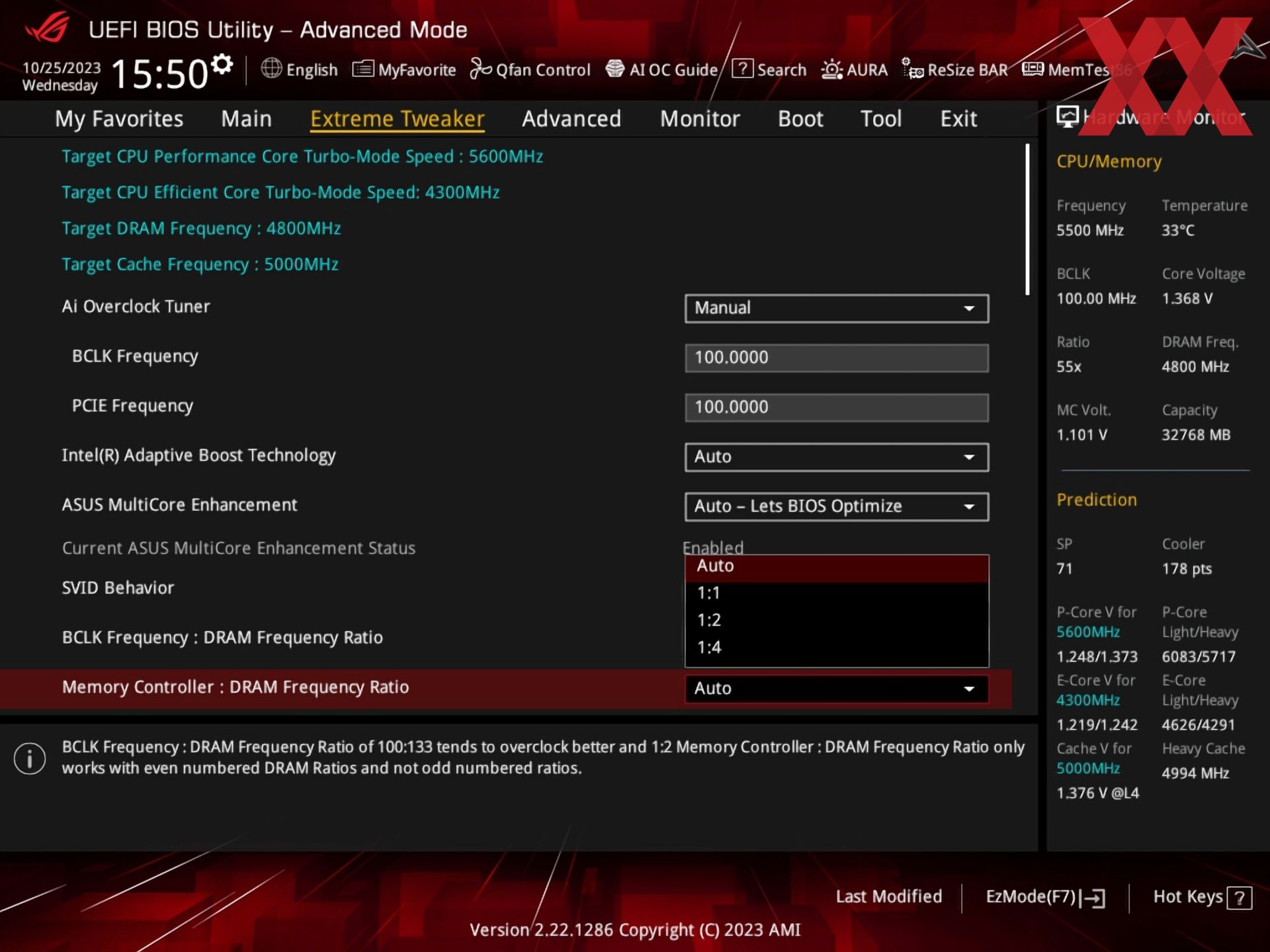Select the Extreme Tweaker tab

coord(398,119)
